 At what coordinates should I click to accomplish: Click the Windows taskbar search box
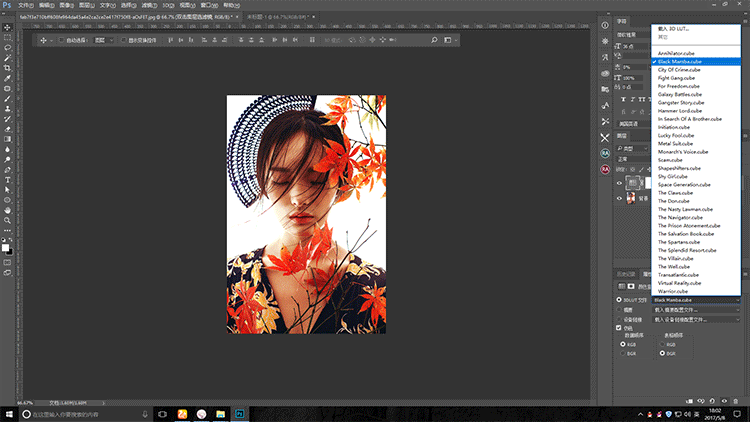coord(85,414)
